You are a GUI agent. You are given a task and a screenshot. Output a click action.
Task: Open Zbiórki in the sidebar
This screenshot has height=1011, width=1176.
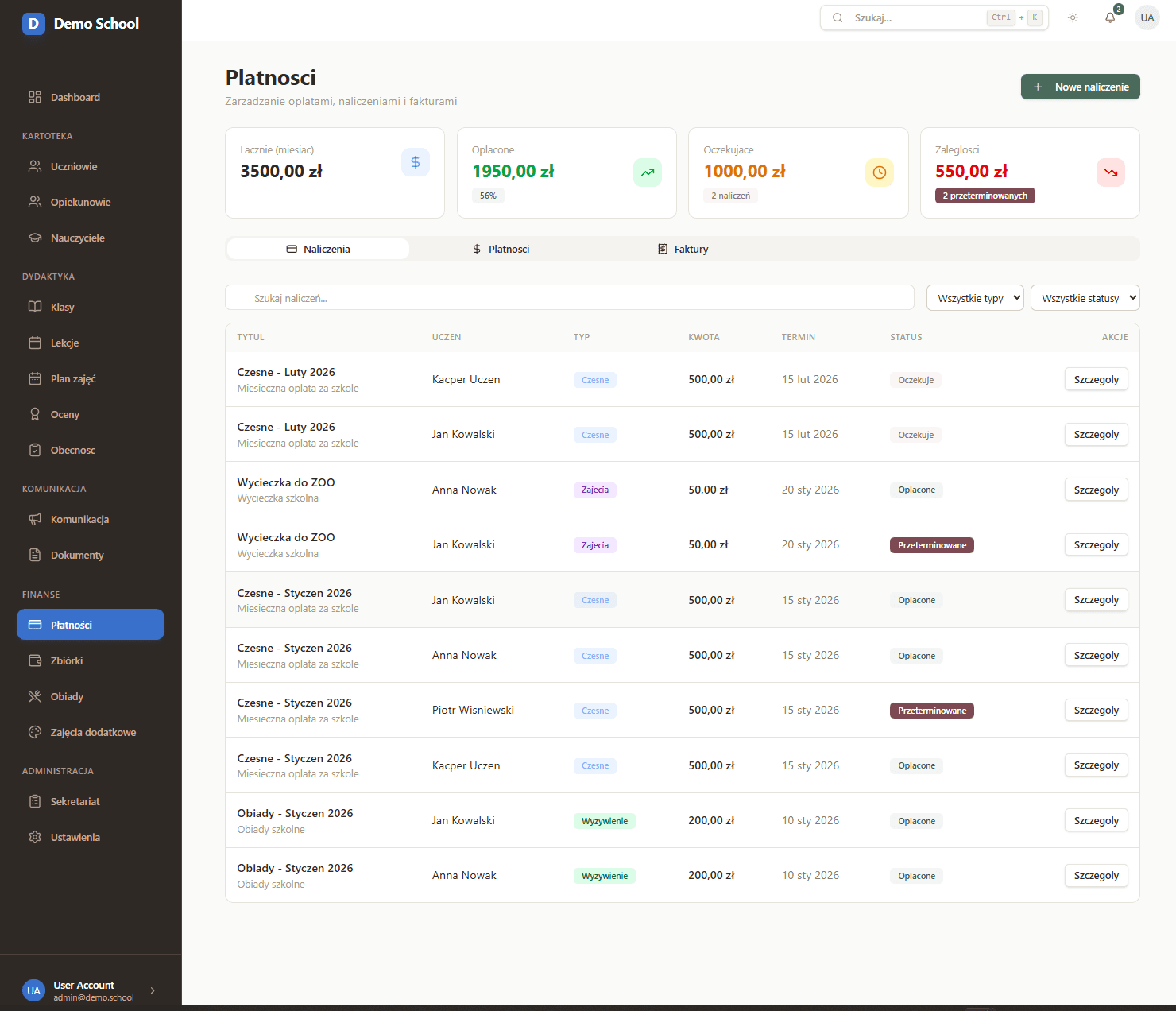coord(67,660)
